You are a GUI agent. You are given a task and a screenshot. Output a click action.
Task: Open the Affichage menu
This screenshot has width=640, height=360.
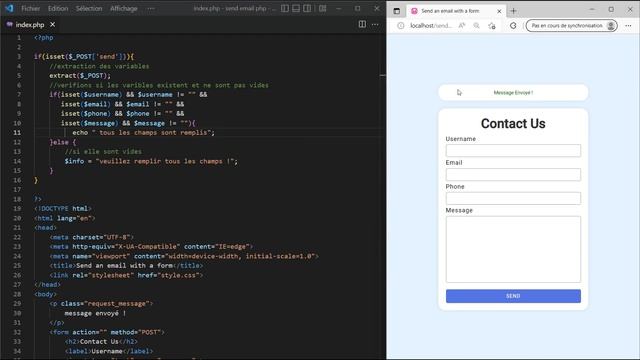[124, 8]
